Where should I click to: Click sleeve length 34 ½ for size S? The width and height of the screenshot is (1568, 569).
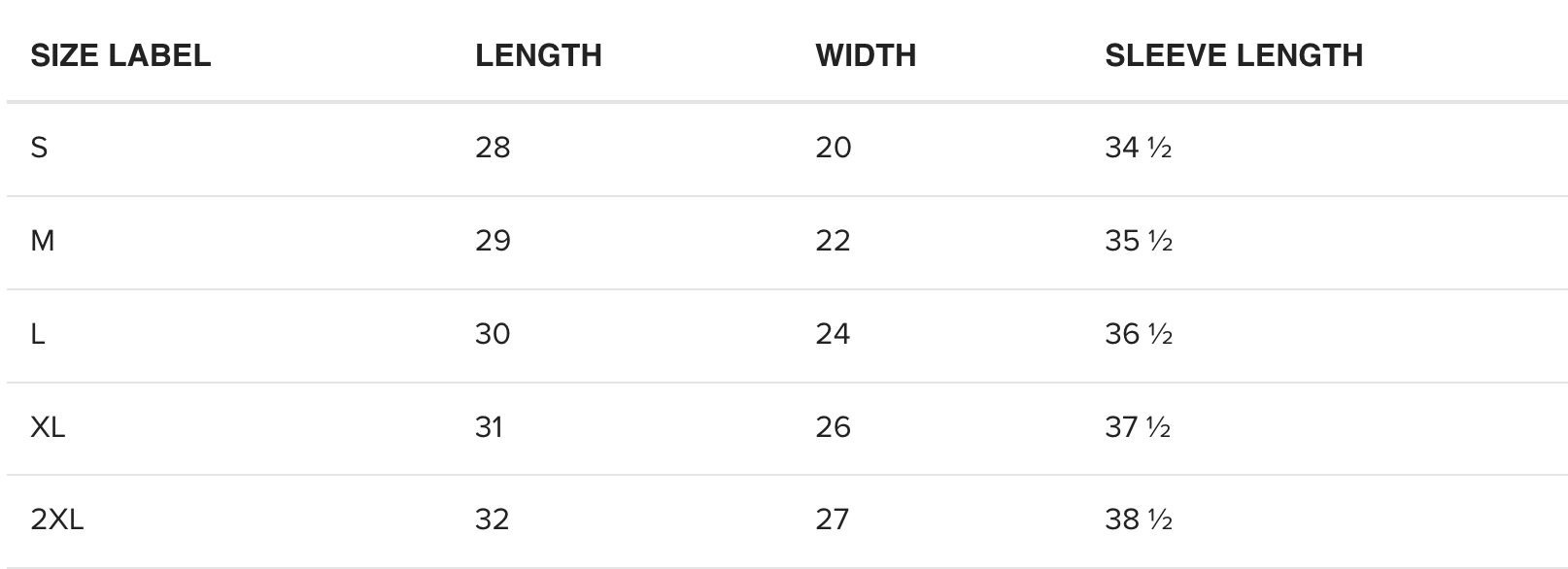tap(1138, 148)
